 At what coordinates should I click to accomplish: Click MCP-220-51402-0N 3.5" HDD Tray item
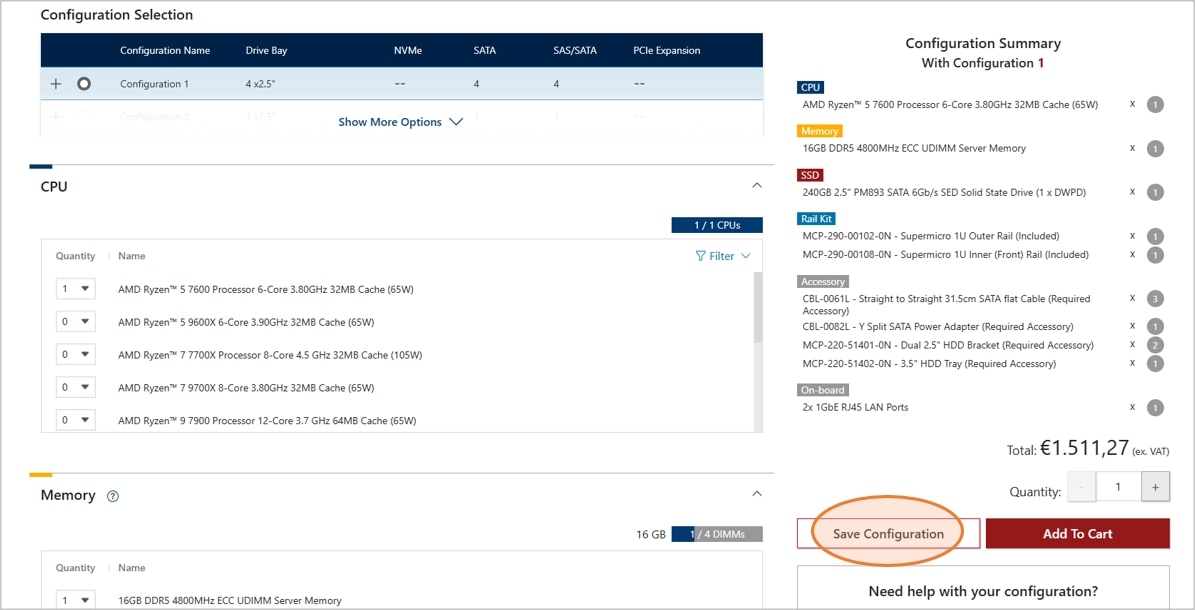(x=929, y=364)
